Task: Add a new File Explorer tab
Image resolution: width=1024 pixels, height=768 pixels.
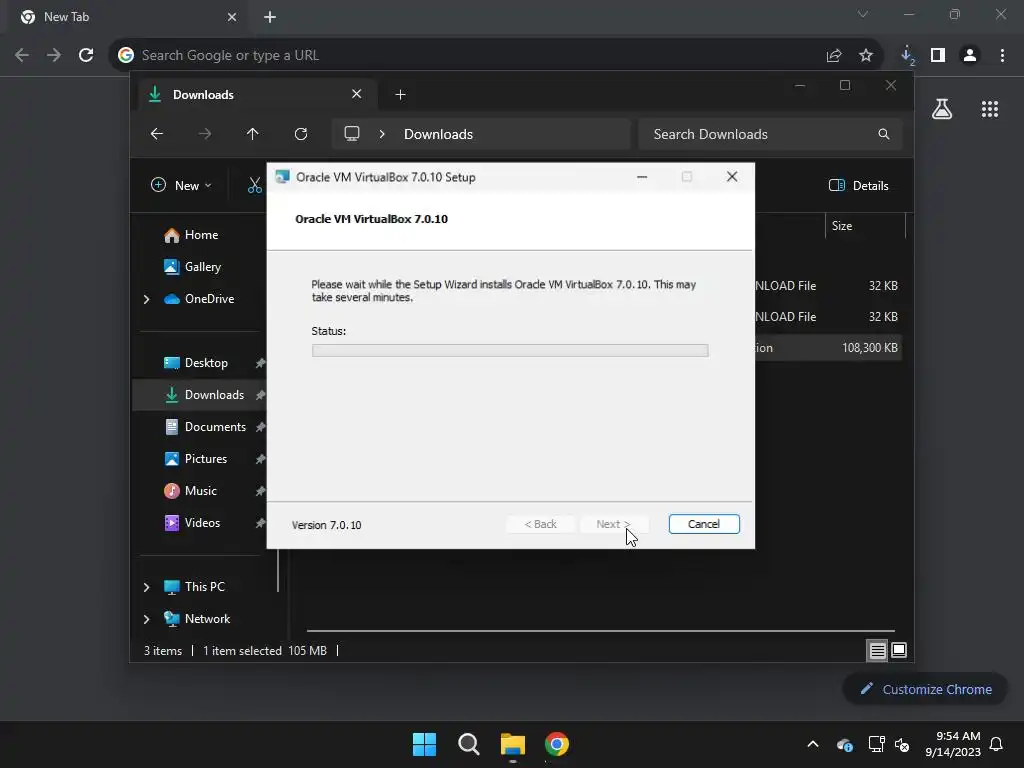Action: (400, 95)
